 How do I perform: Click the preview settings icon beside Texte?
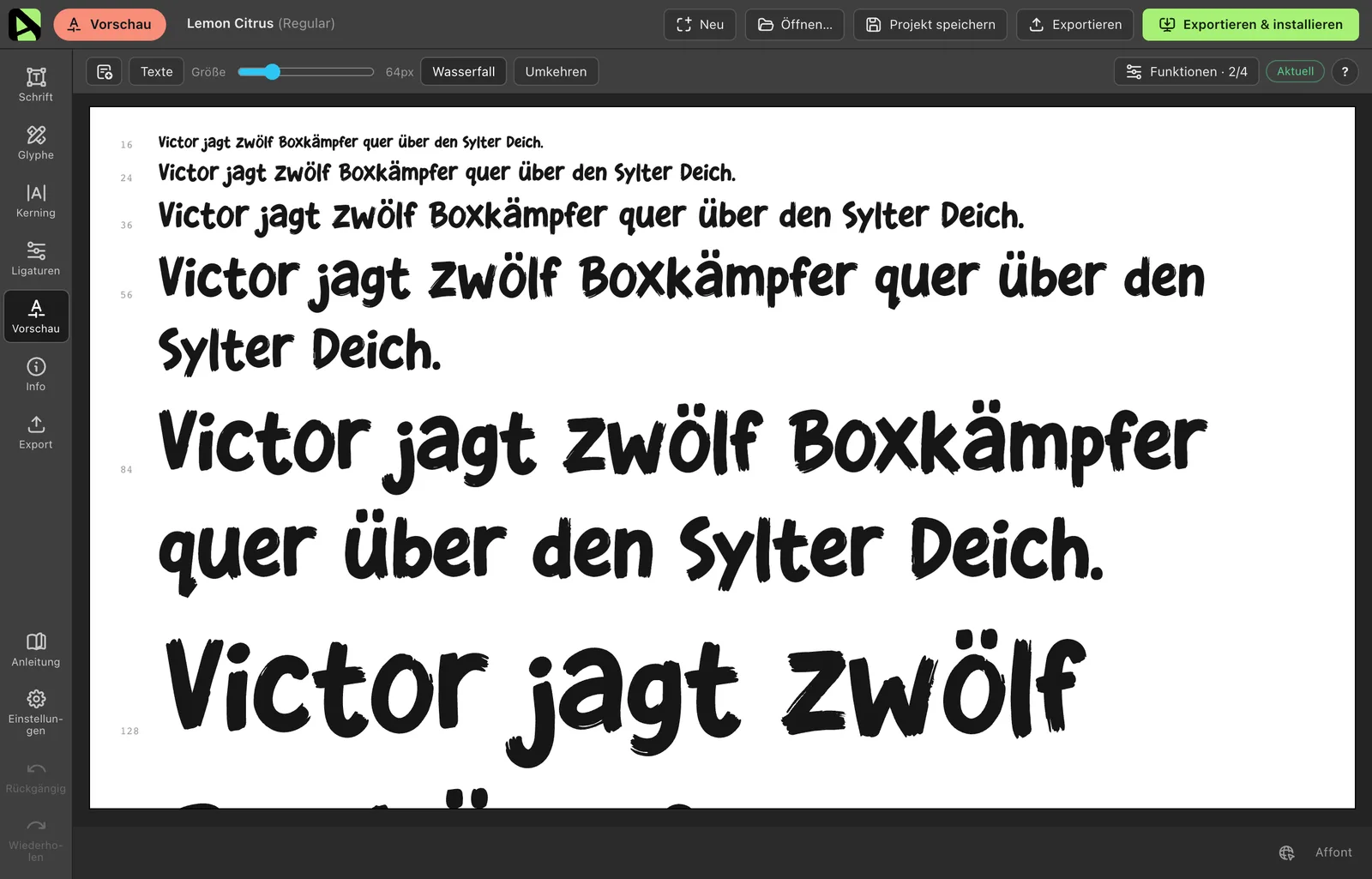105,71
